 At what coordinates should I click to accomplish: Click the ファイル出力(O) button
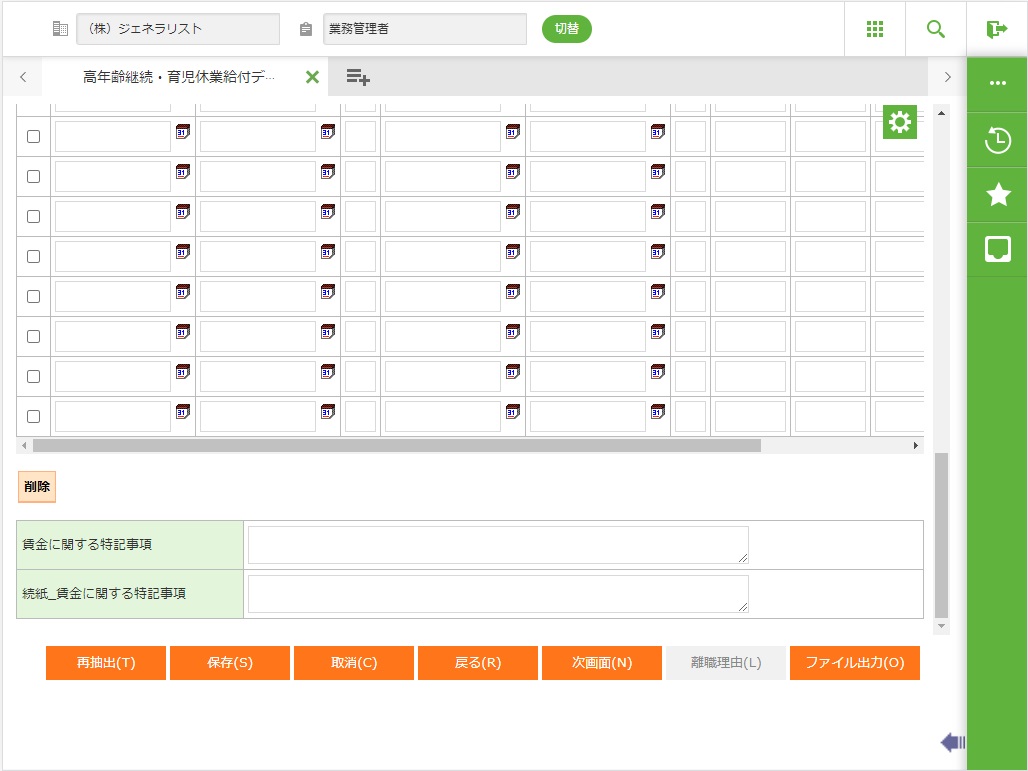click(855, 663)
